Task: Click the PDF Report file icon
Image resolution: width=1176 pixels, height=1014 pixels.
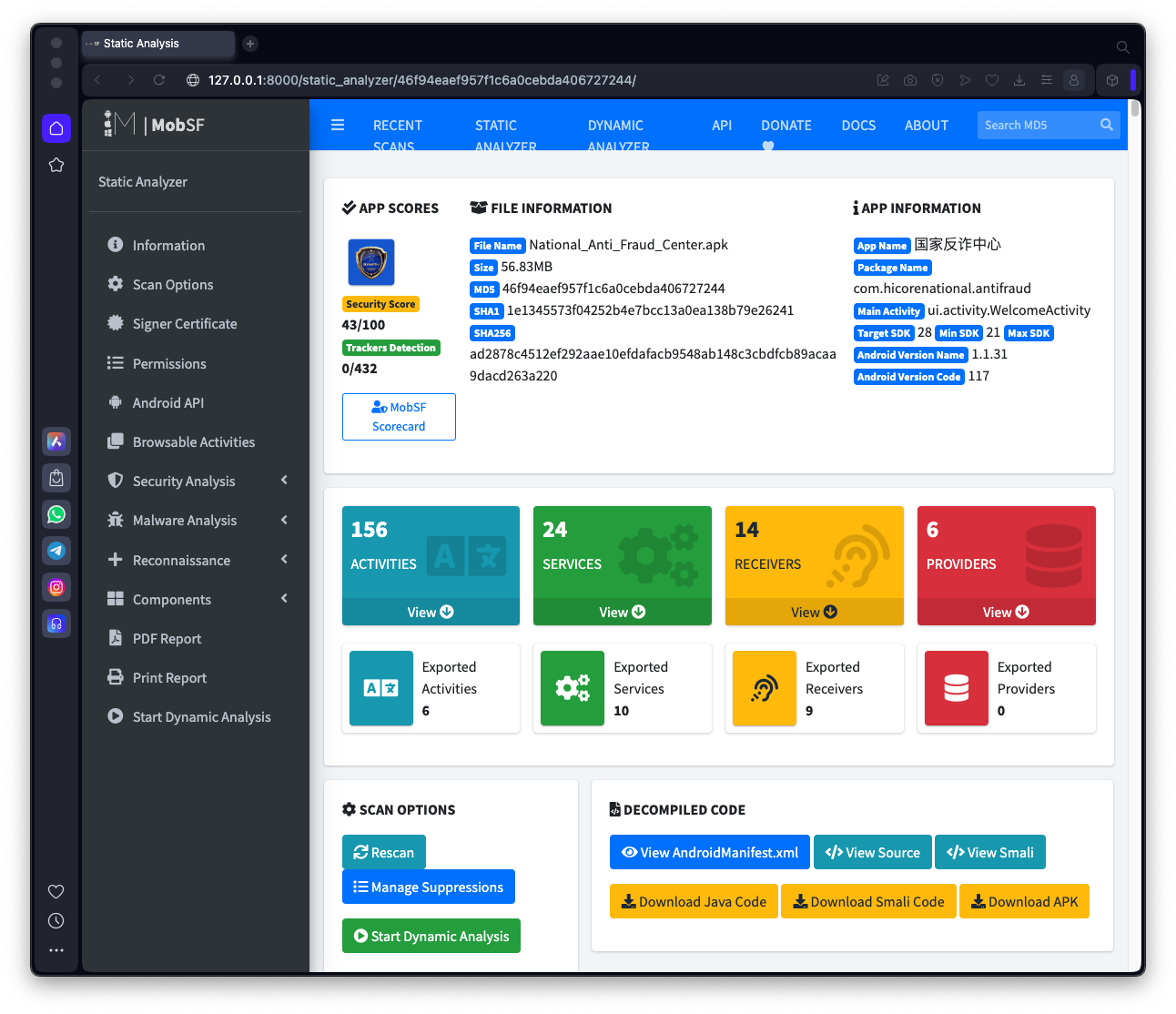Action: tap(116, 638)
